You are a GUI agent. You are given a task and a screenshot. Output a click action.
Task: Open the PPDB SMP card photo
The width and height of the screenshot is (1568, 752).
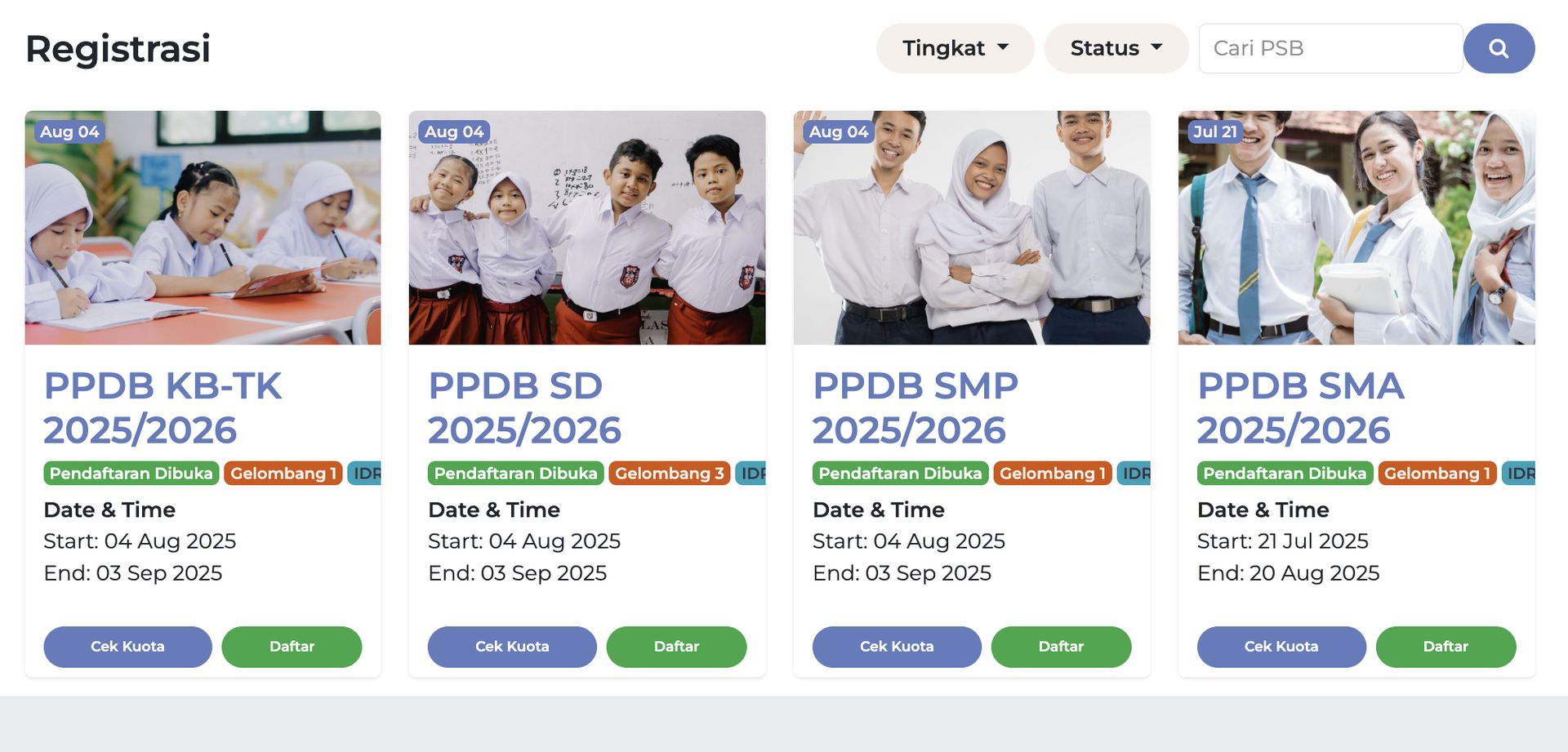click(x=972, y=228)
